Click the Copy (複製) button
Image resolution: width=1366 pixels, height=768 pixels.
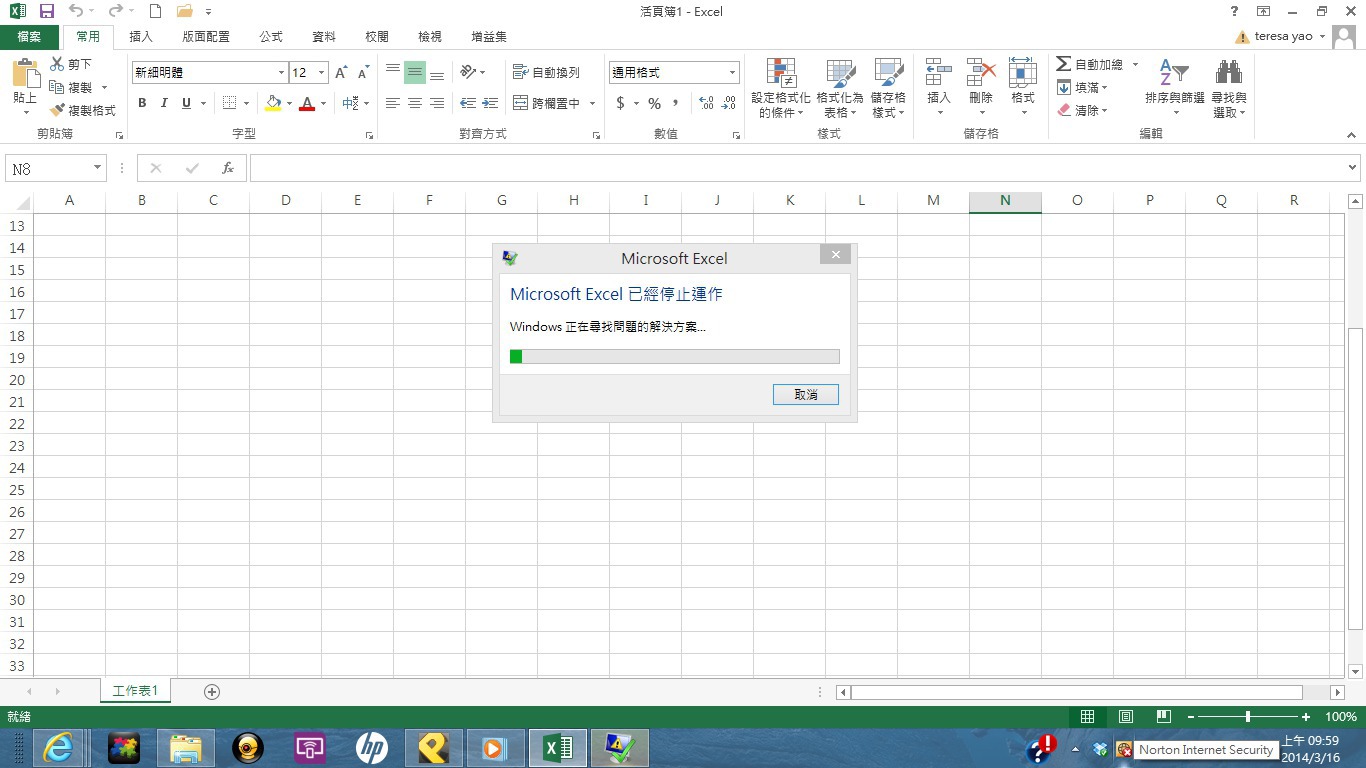[71, 87]
